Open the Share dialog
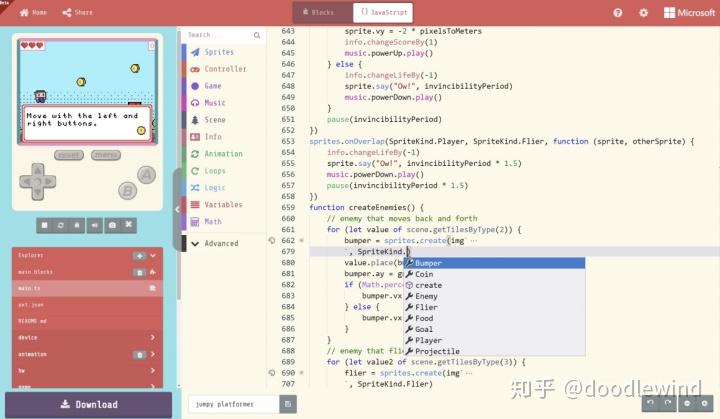720x419 pixels. [78, 12]
